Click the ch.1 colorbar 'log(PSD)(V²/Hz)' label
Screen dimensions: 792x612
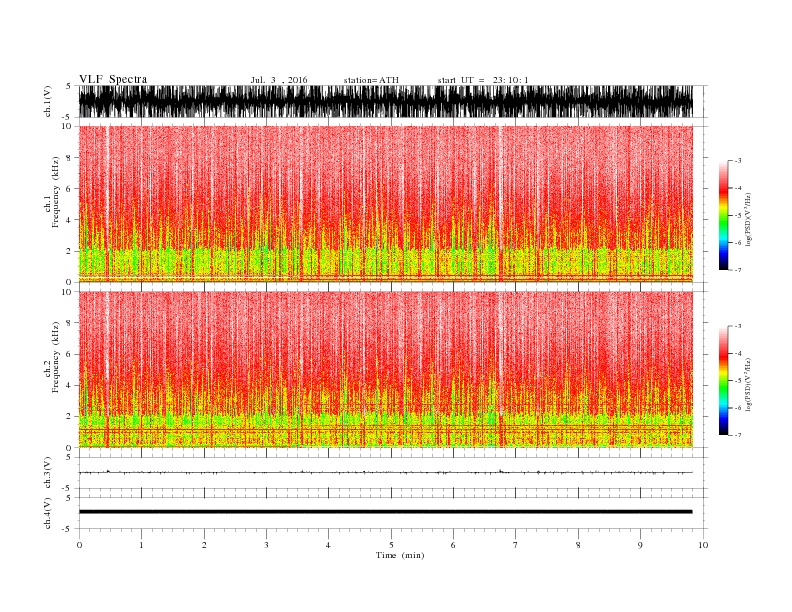tap(748, 219)
